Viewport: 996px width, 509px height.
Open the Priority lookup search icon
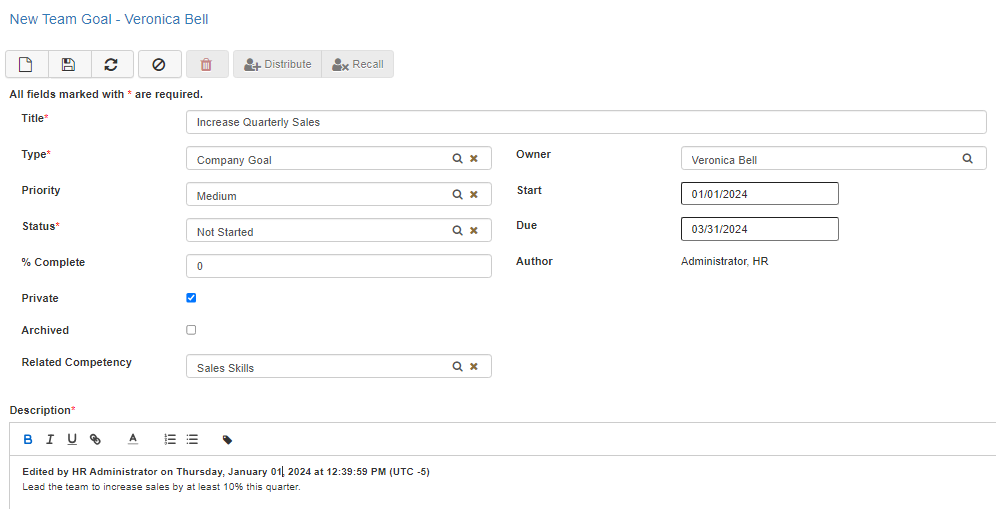point(457,195)
